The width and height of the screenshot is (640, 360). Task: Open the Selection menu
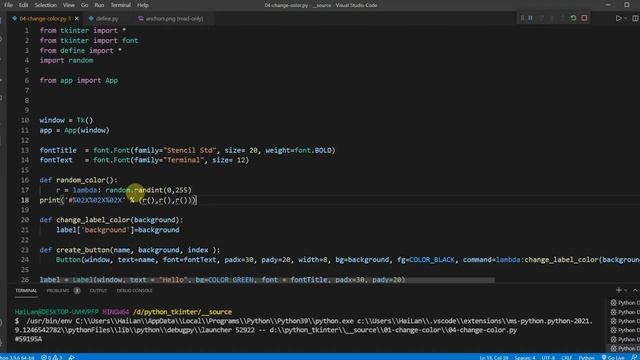(45, 5)
